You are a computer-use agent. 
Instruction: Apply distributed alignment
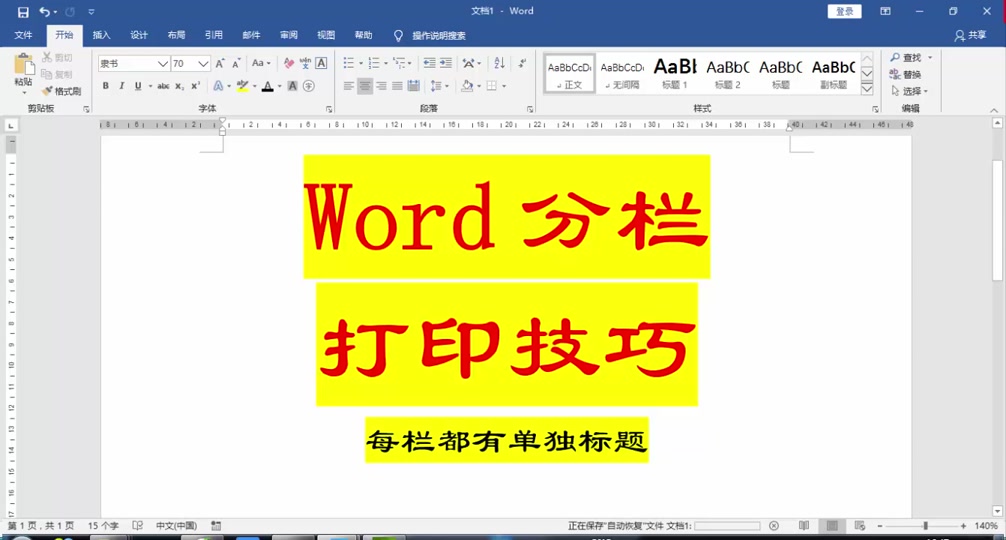pos(414,86)
